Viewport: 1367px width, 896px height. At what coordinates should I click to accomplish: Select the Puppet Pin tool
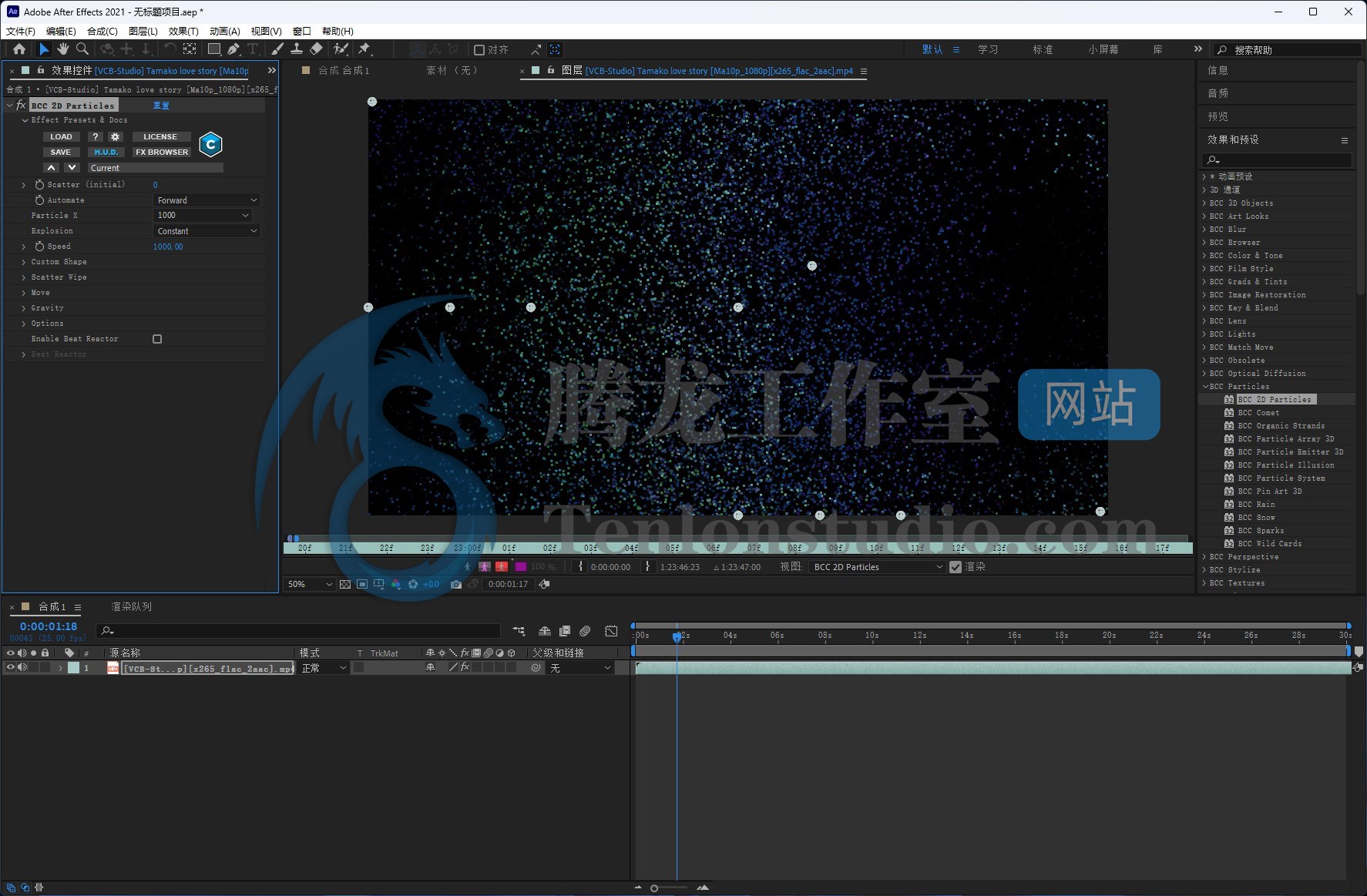click(364, 49)
